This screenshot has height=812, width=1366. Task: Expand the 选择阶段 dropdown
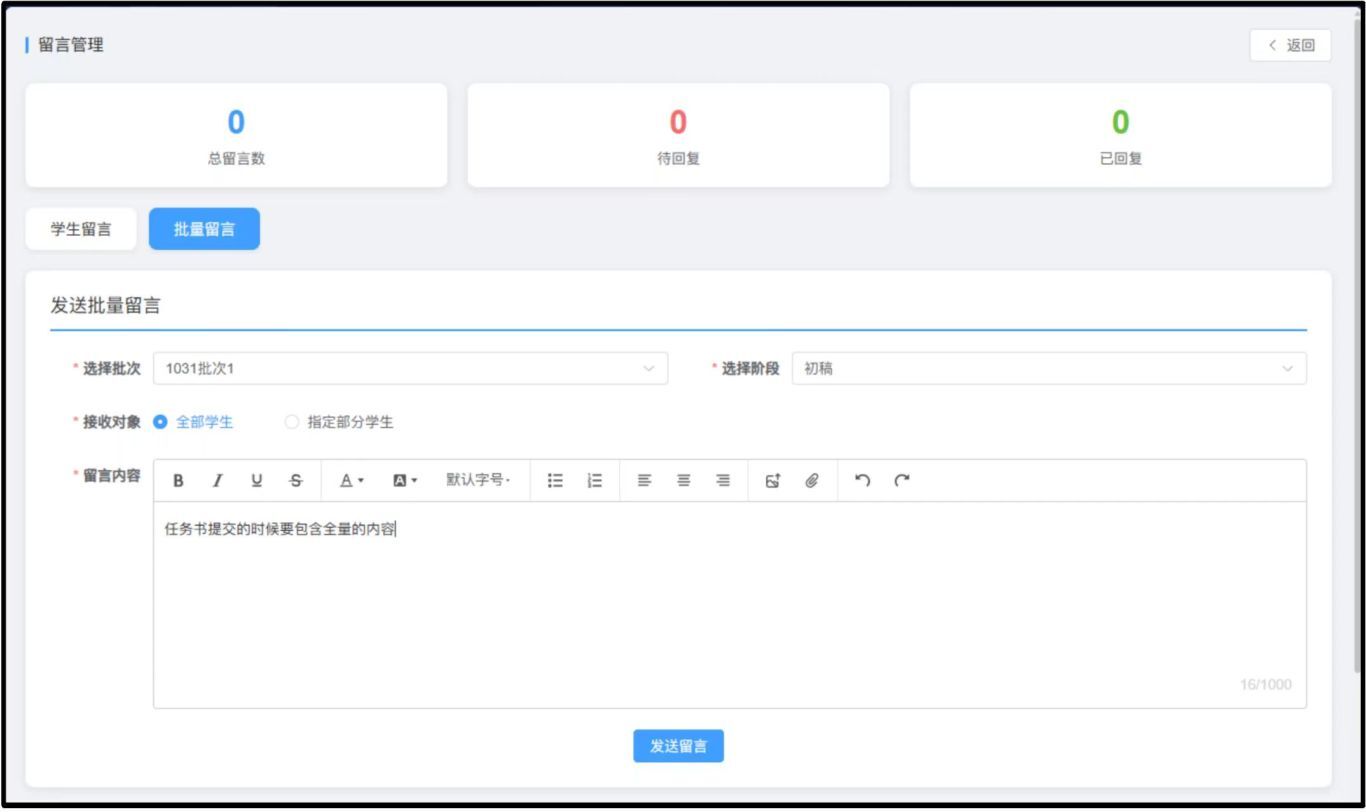pos(1048,369)
